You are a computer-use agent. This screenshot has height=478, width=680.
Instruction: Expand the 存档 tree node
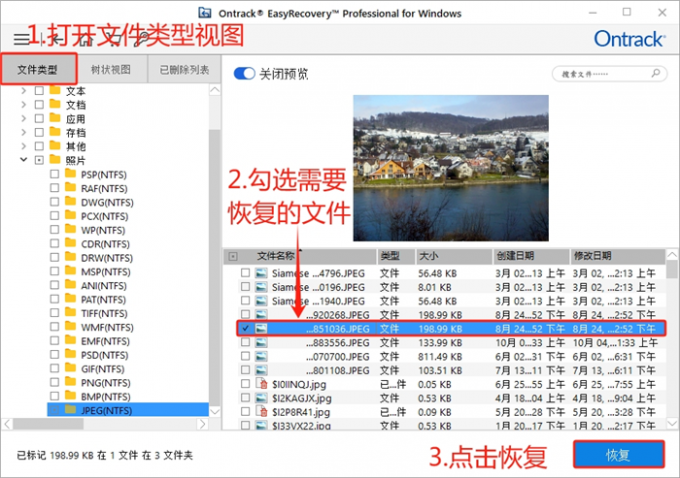point(24,132)
